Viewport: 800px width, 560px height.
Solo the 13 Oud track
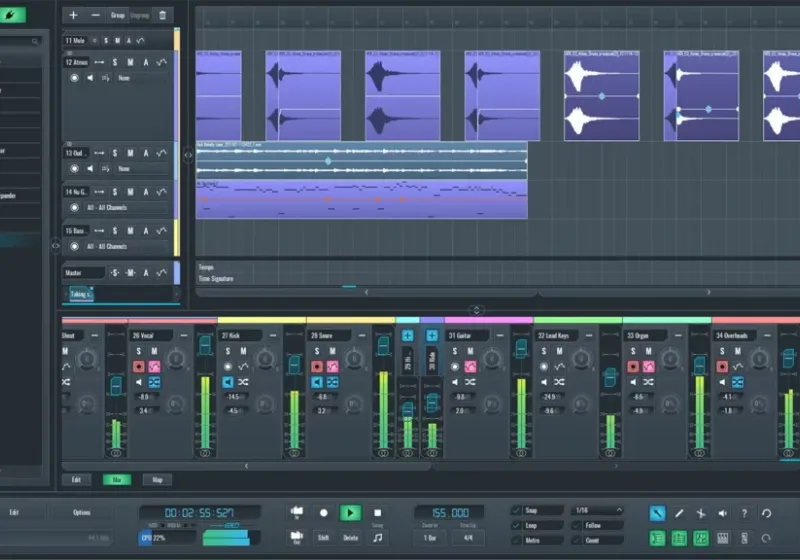click(115, 153)
